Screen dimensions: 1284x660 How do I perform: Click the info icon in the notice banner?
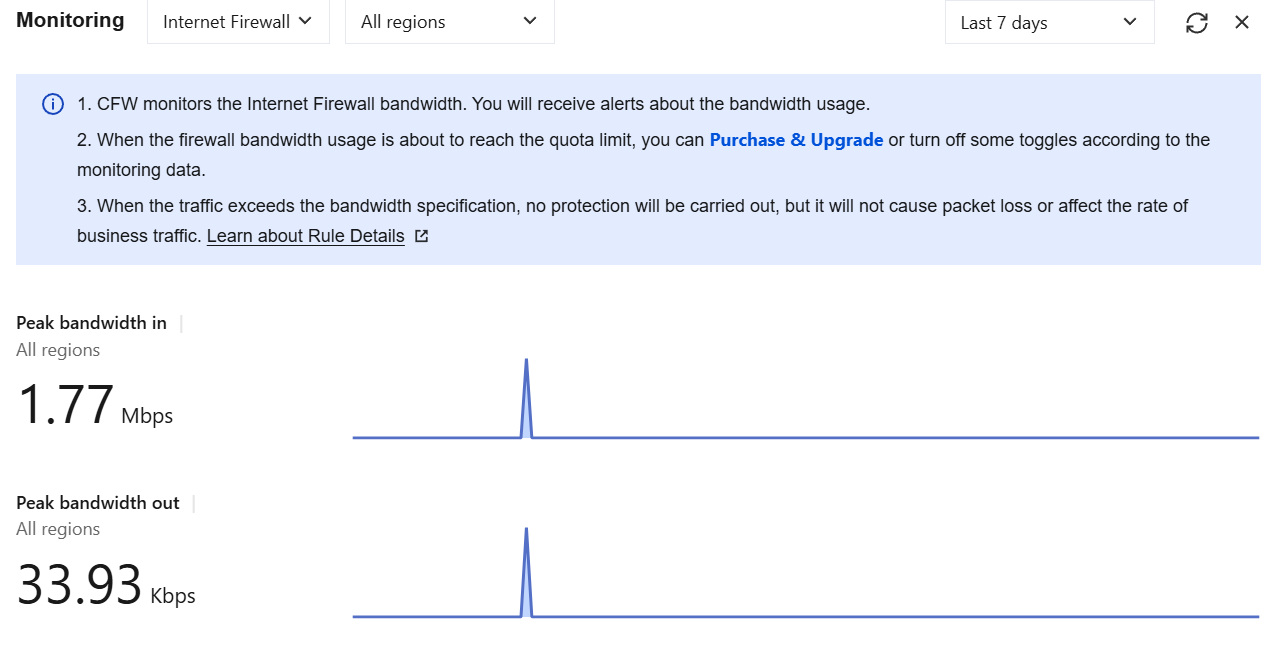[x=53, y=104]
